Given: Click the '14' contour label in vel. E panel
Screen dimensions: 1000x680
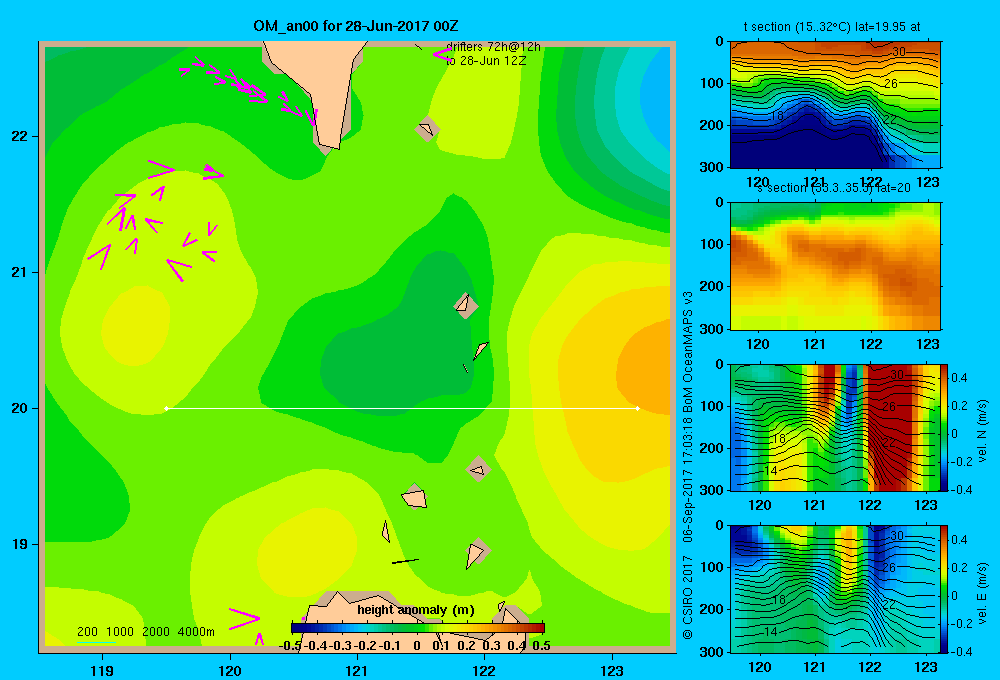Looking at the screenshot, I should (x=770, y=632).
